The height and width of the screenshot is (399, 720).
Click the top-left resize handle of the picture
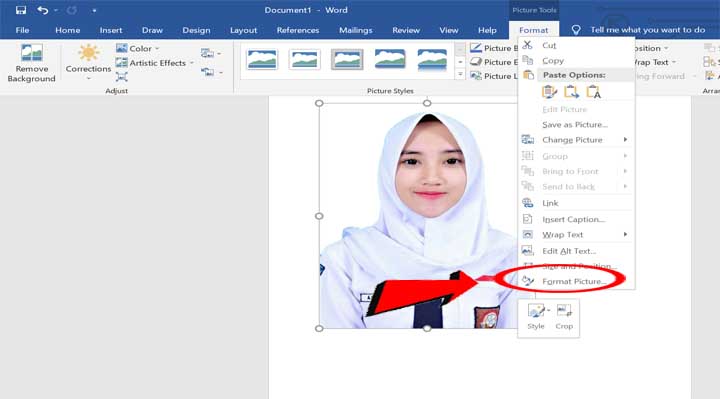tap(319, 103)
